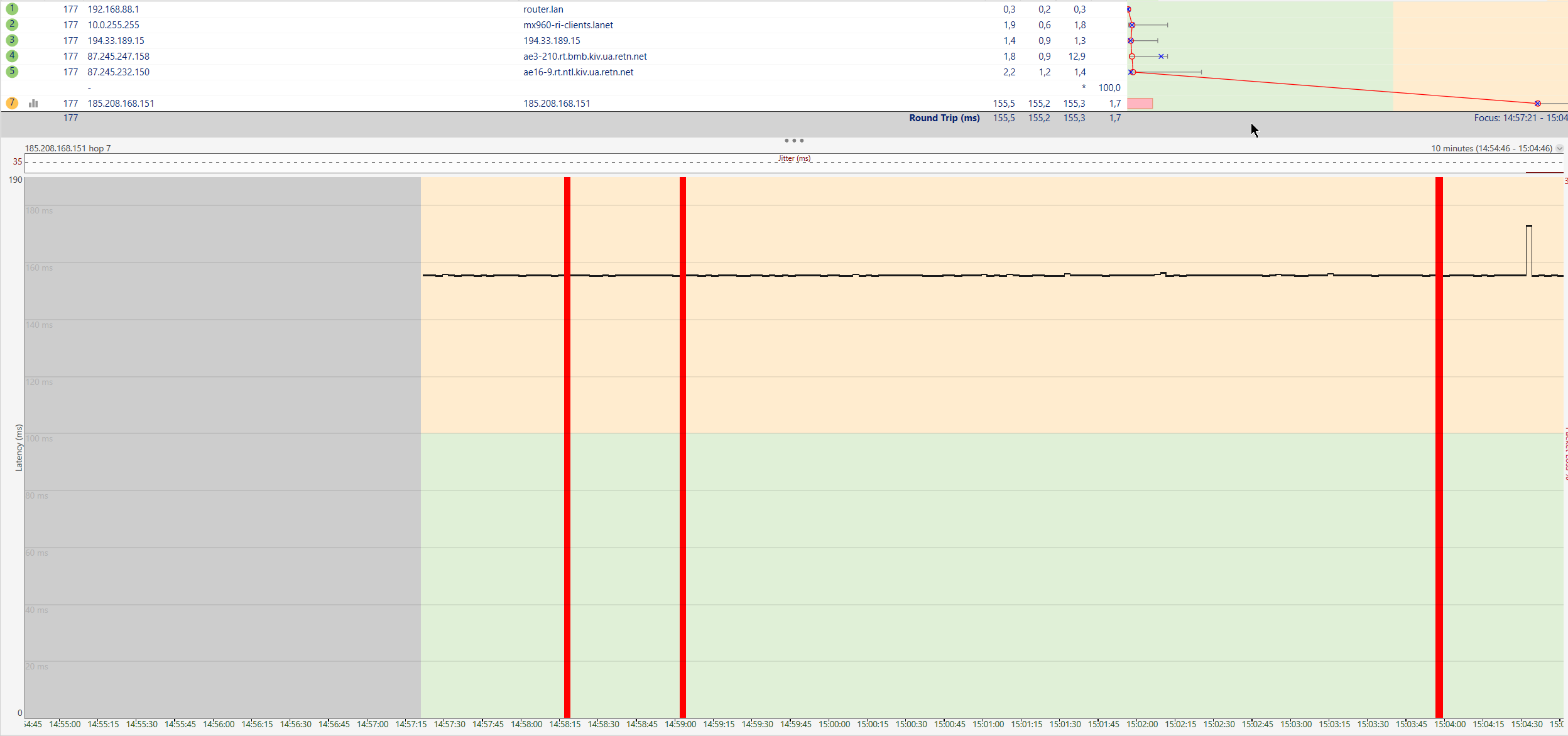The image size is (1568, 736).
Task: Click the Jitter (ms) graph strip
Action: [794, 163]
